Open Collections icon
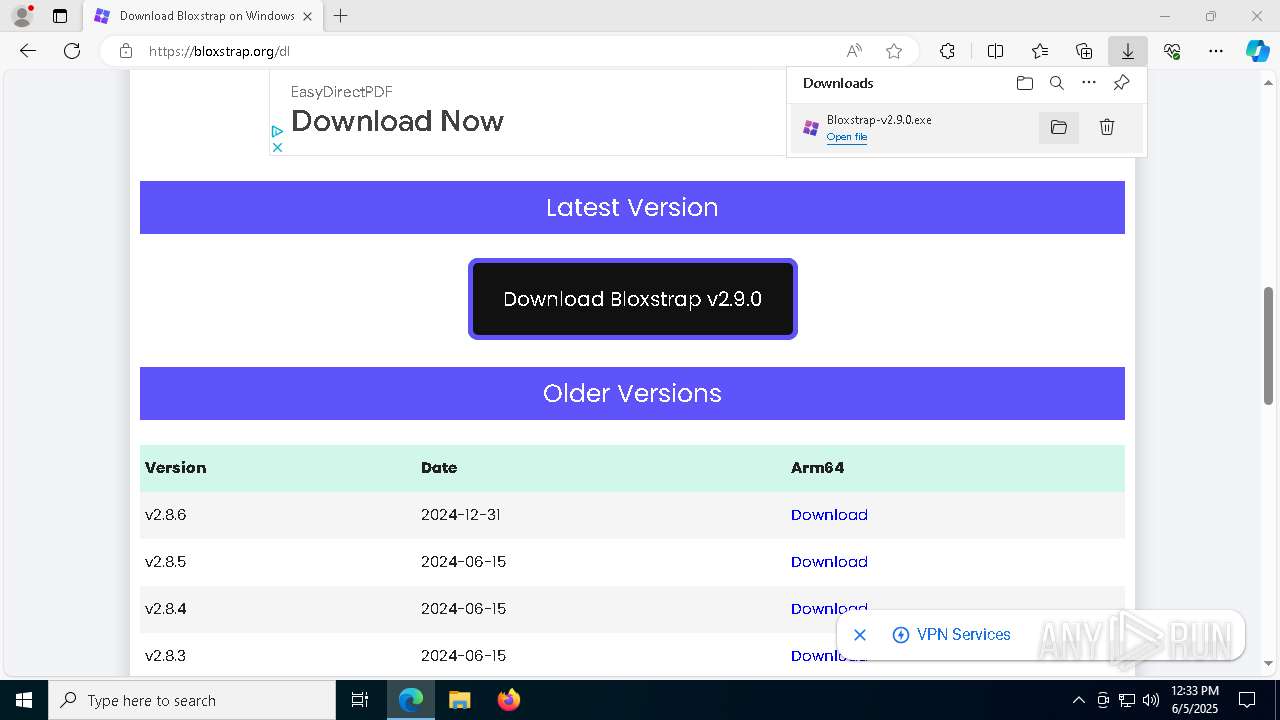Screen dimensions: 1280x720 click(x=1084, y=51)
